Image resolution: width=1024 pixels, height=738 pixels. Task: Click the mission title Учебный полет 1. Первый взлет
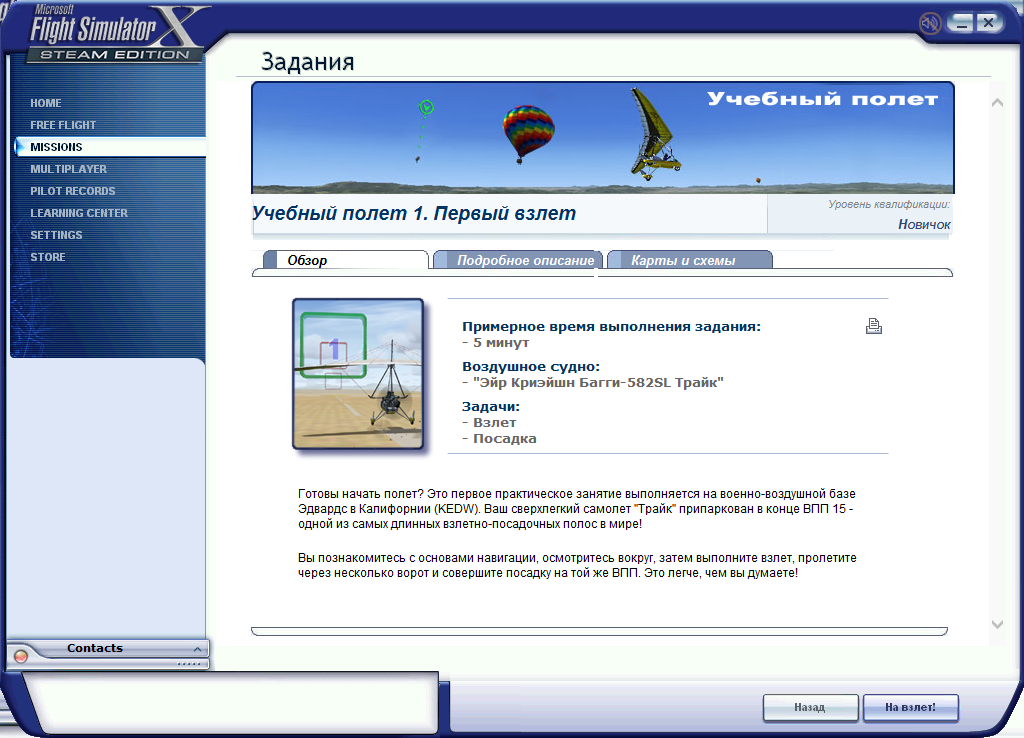(414, 214)
